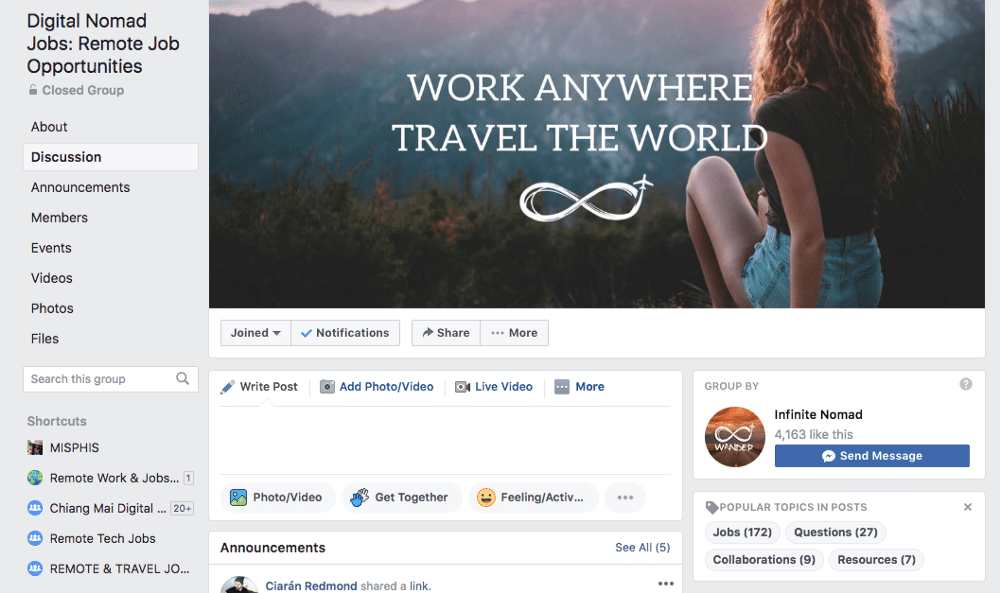This screenshot has height=593, width=1000.
Task: Click the Get Together waving hand icon
Action: tap(360, 497)
